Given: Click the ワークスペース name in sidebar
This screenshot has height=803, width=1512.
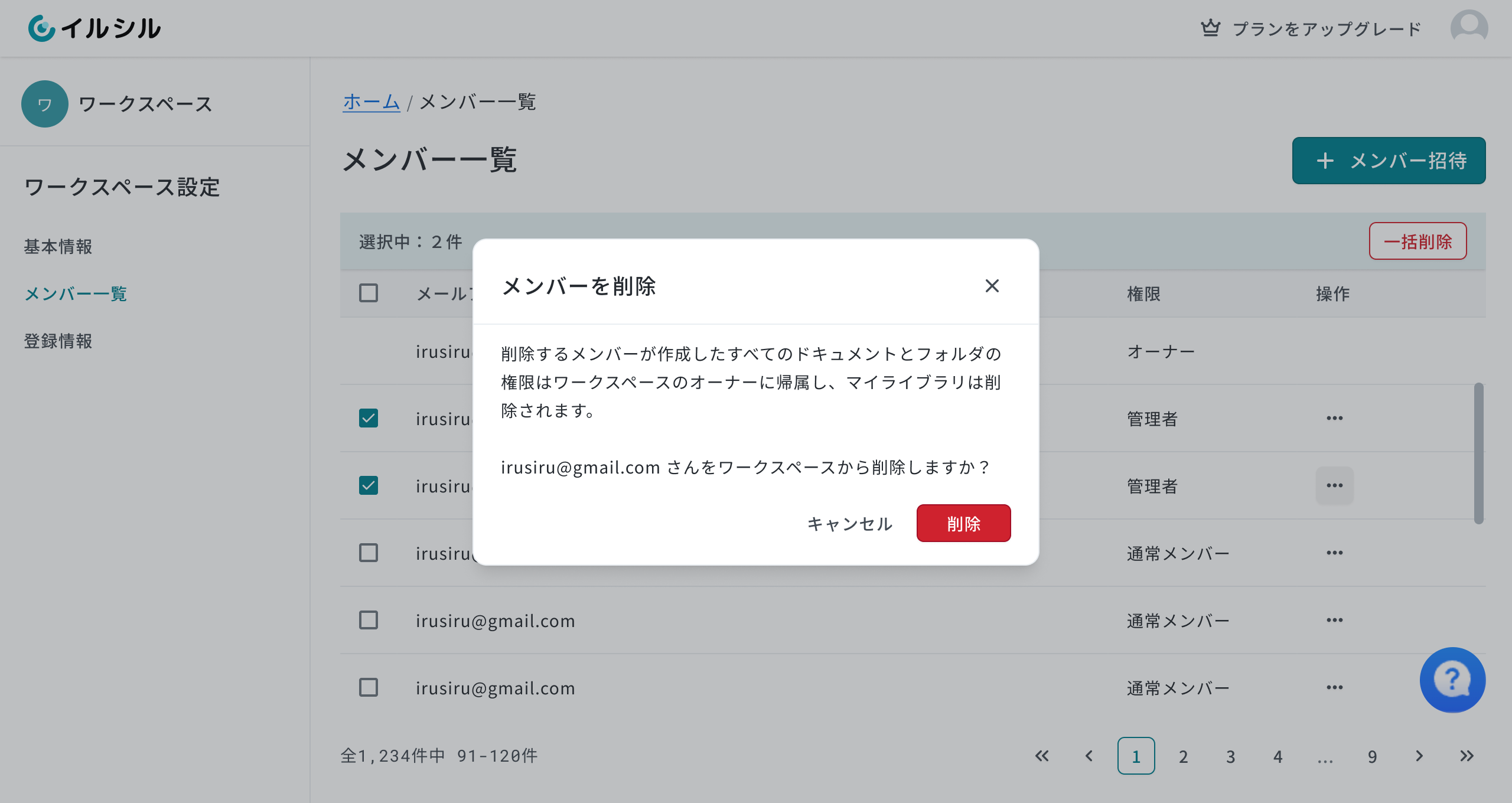Looking at the screenshot, I should (145, 104).
